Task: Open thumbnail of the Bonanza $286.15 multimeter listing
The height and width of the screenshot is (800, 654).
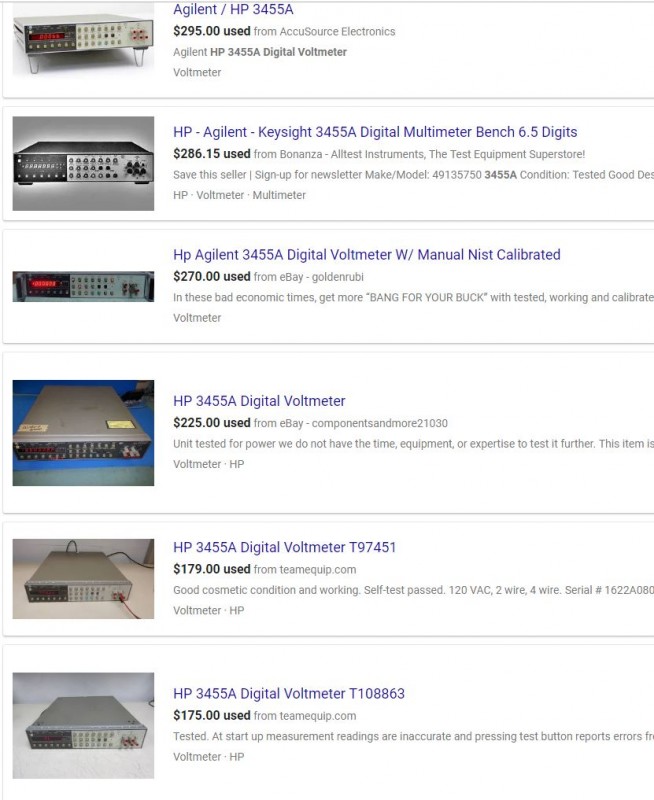Action: [83, 163]
